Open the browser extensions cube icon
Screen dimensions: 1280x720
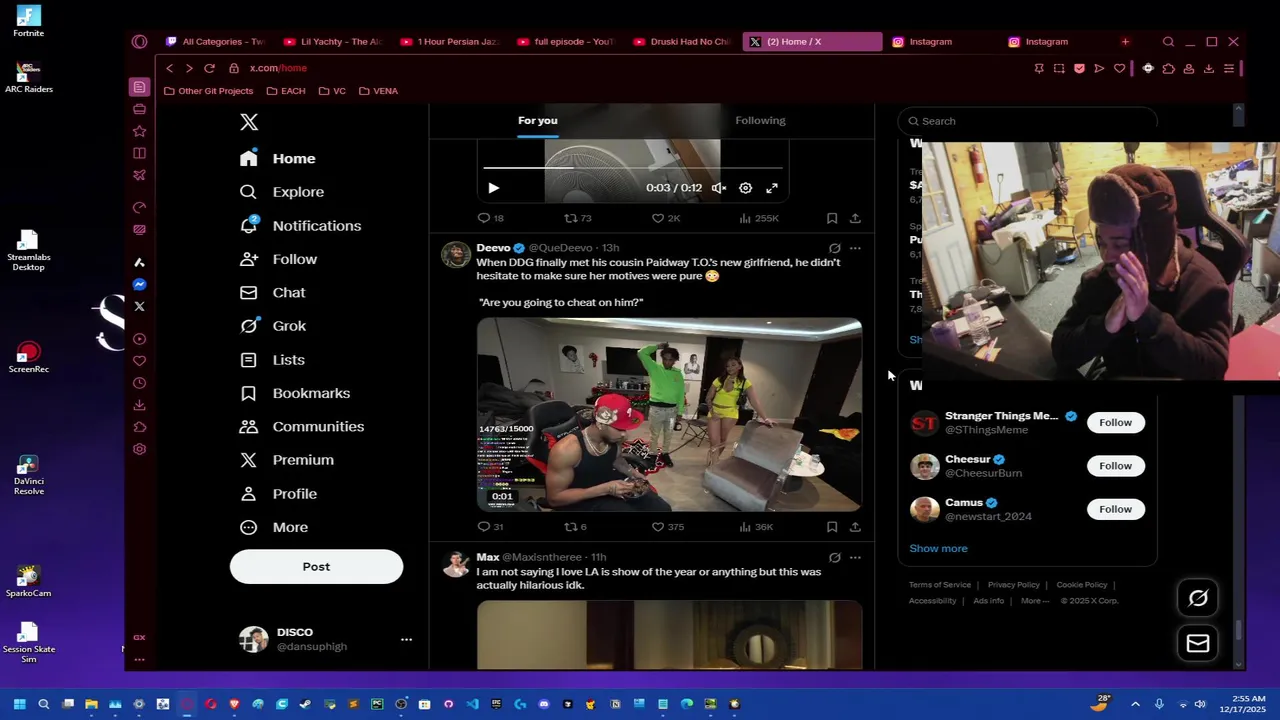[x=1168, y=68]
